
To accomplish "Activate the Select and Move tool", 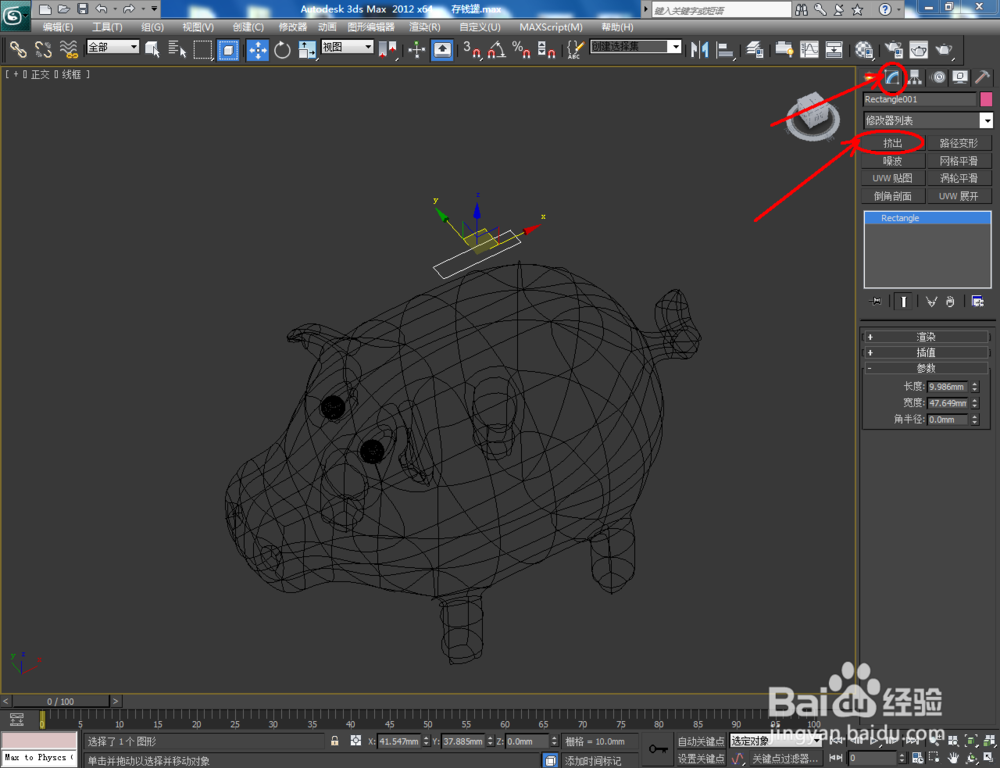I will pyautogui.click(x=258, y=49).
